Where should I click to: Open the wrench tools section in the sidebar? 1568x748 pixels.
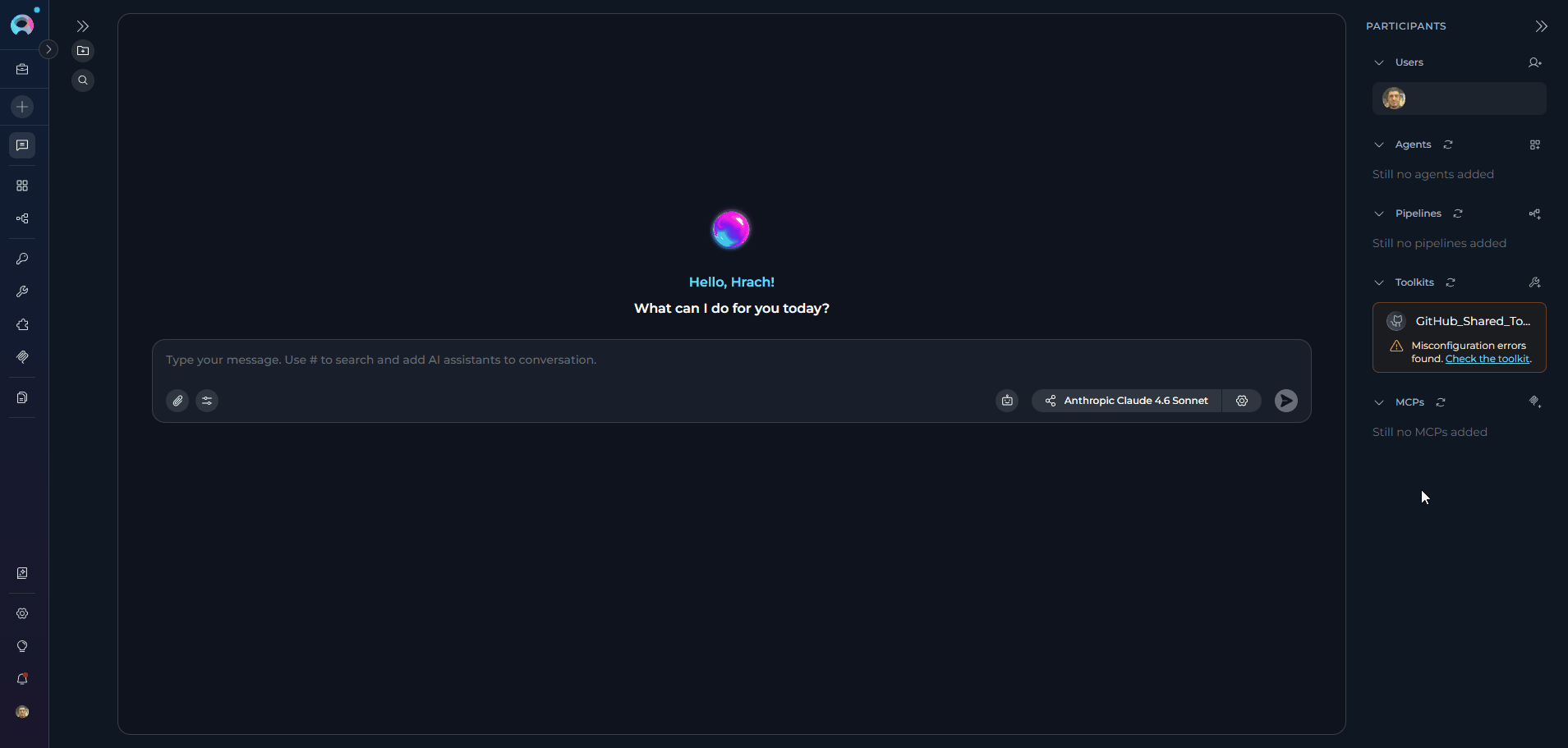click(x=21, y=291)
